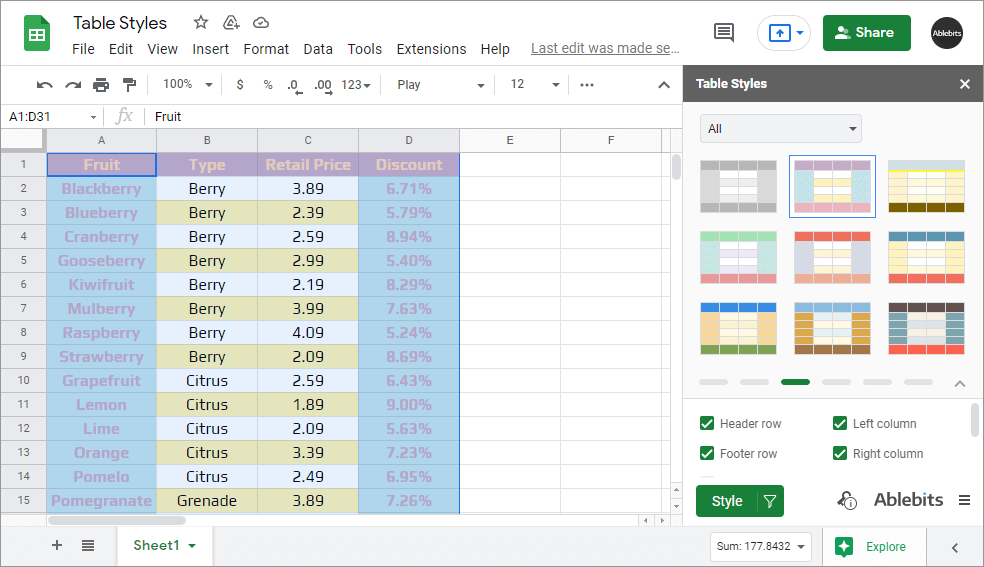Screen dimensions: 984x567
Task: Select column D header
Action: tap(409, 140)
